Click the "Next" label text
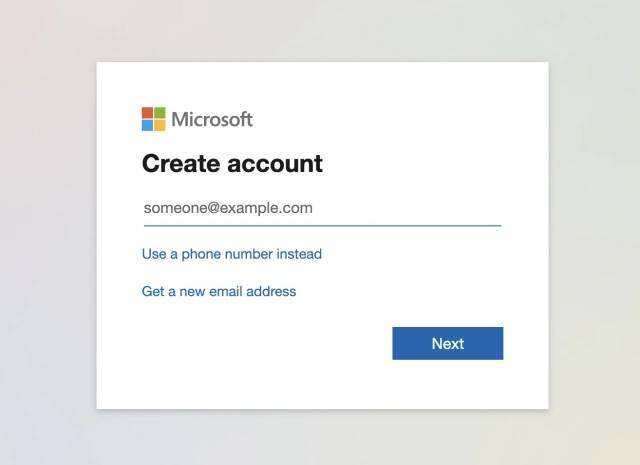 coord(448,343)
